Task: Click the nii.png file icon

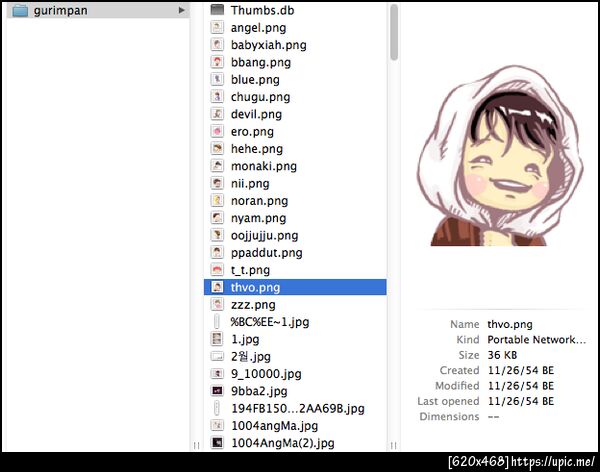Action: [x=217, y=183]
